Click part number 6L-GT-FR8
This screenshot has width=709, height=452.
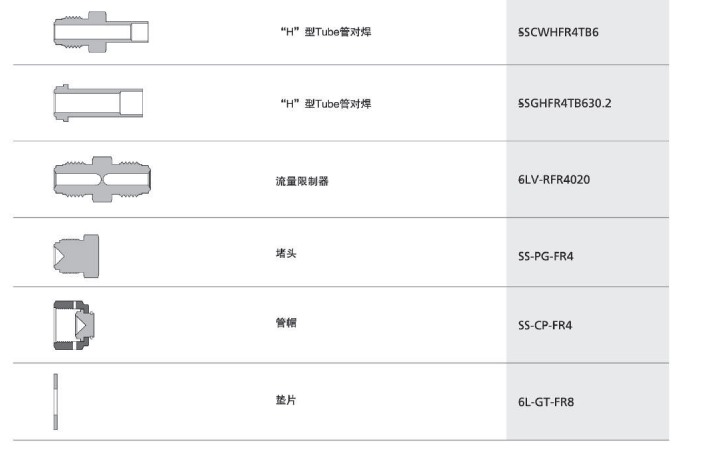(546, 402)
